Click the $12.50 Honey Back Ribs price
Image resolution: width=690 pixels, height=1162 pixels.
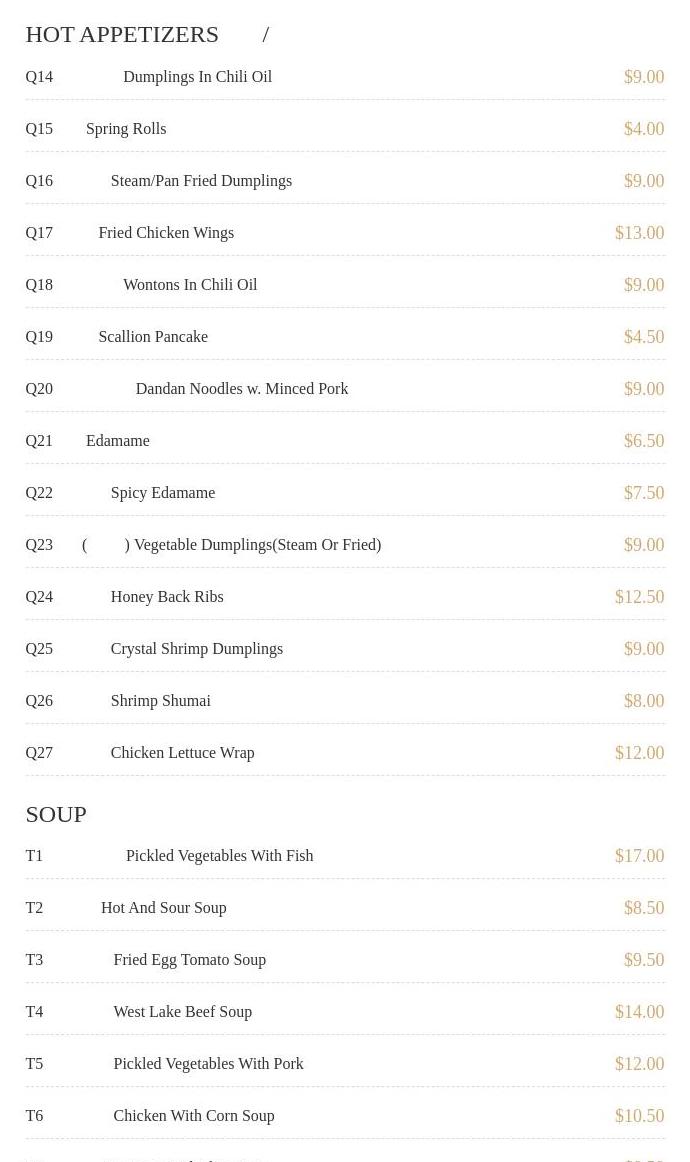pos(639,597)
